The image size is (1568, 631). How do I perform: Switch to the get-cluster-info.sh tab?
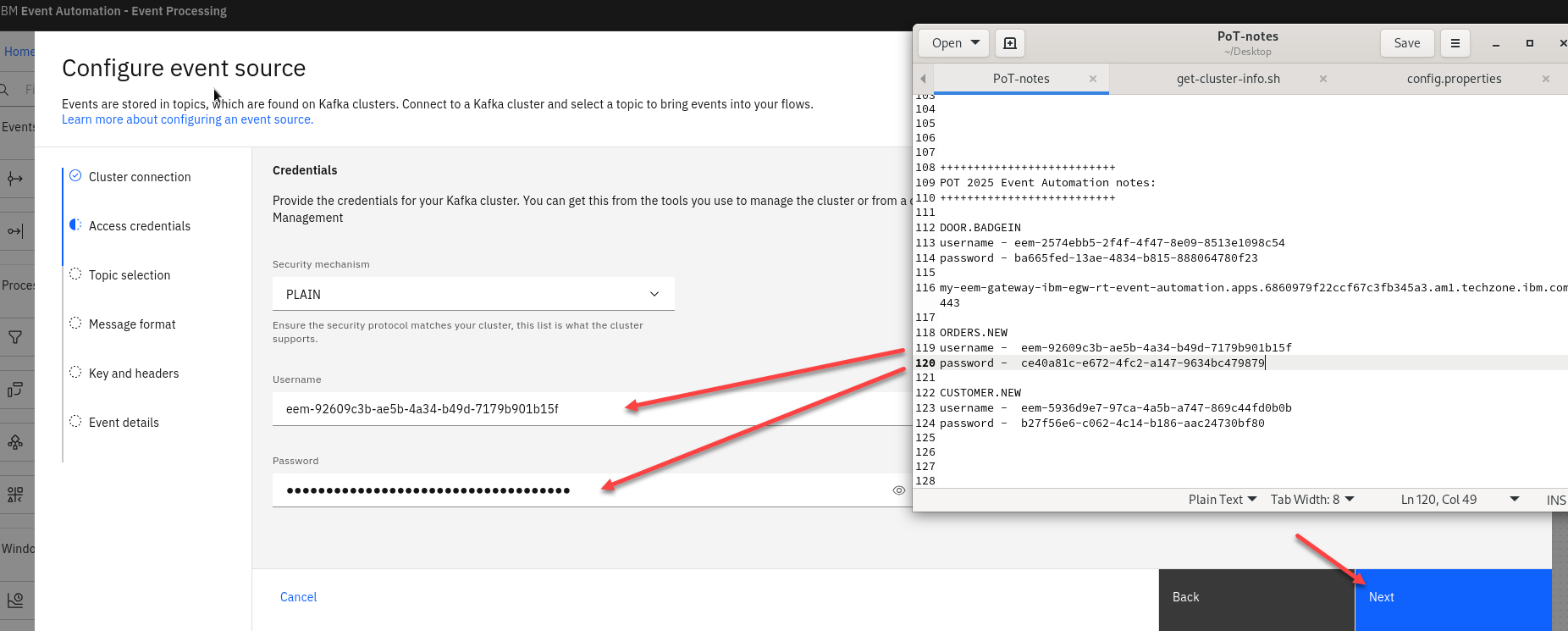coord(1228,79)
